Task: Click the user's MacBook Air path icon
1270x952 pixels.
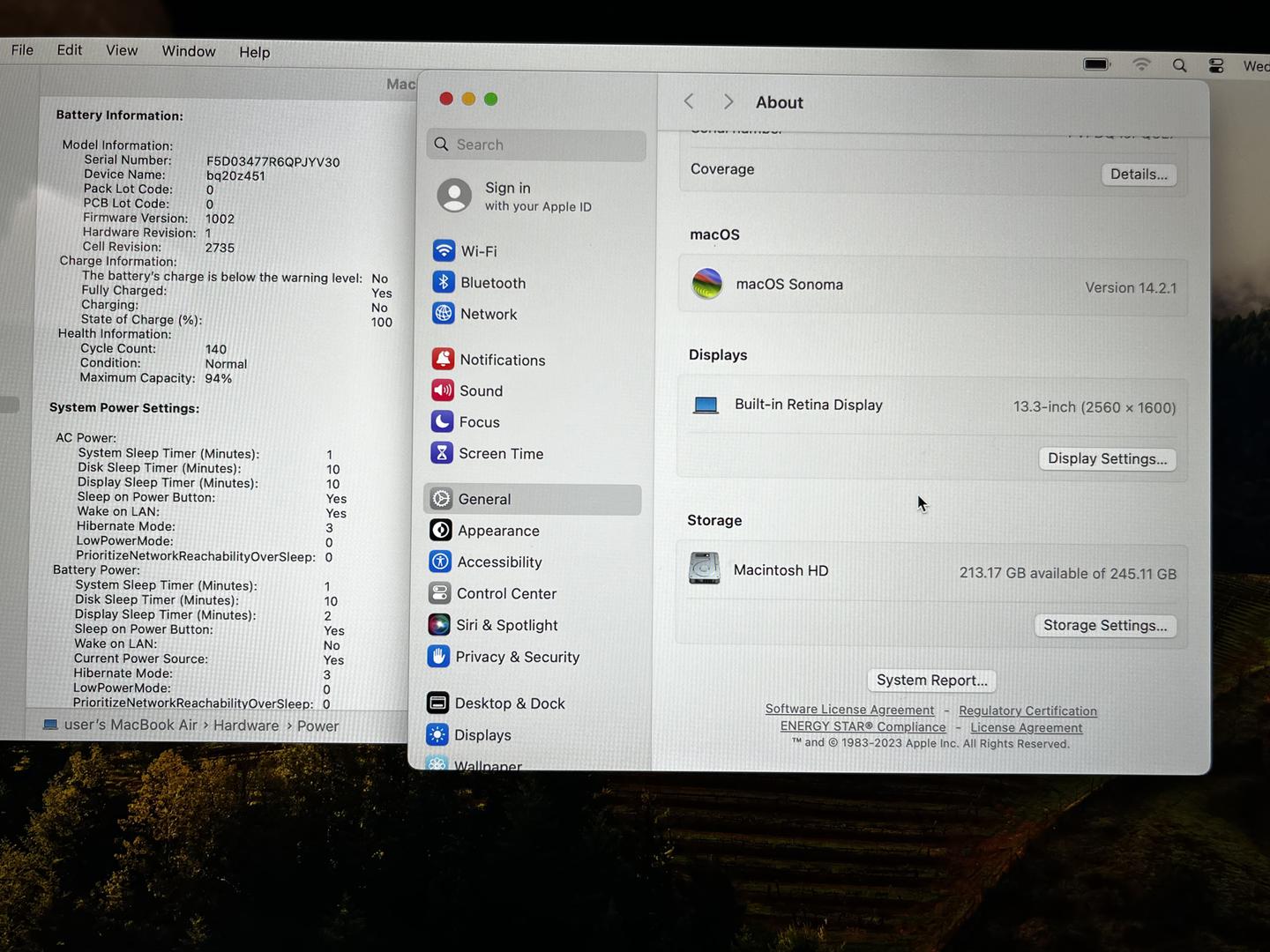Action: point(50,725)
